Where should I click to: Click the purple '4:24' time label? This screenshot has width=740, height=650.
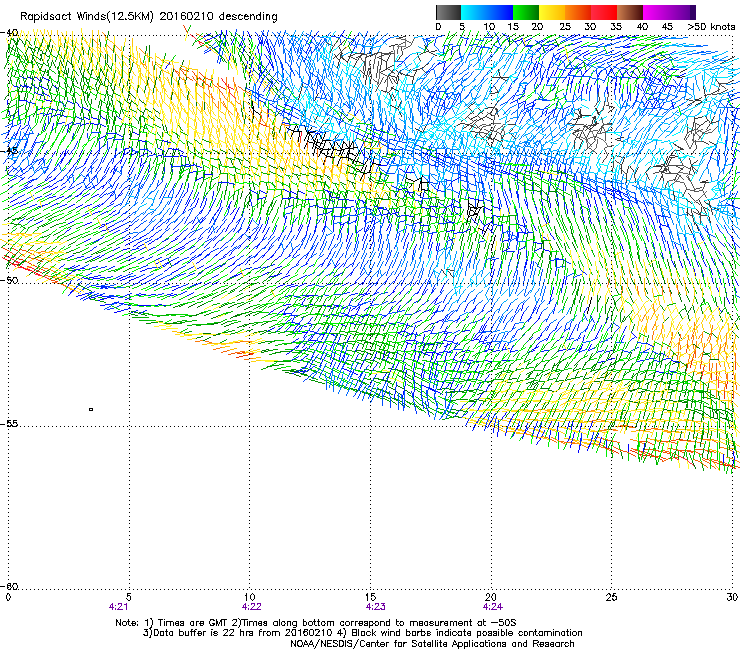(493, 607)
